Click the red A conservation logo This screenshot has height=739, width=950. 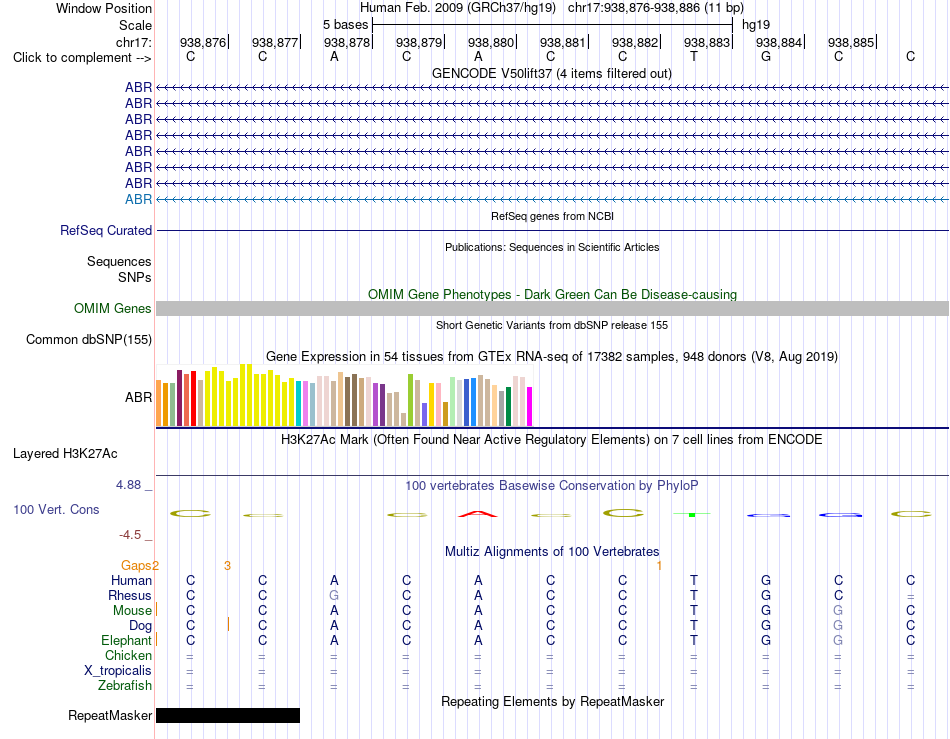point(478,514)
